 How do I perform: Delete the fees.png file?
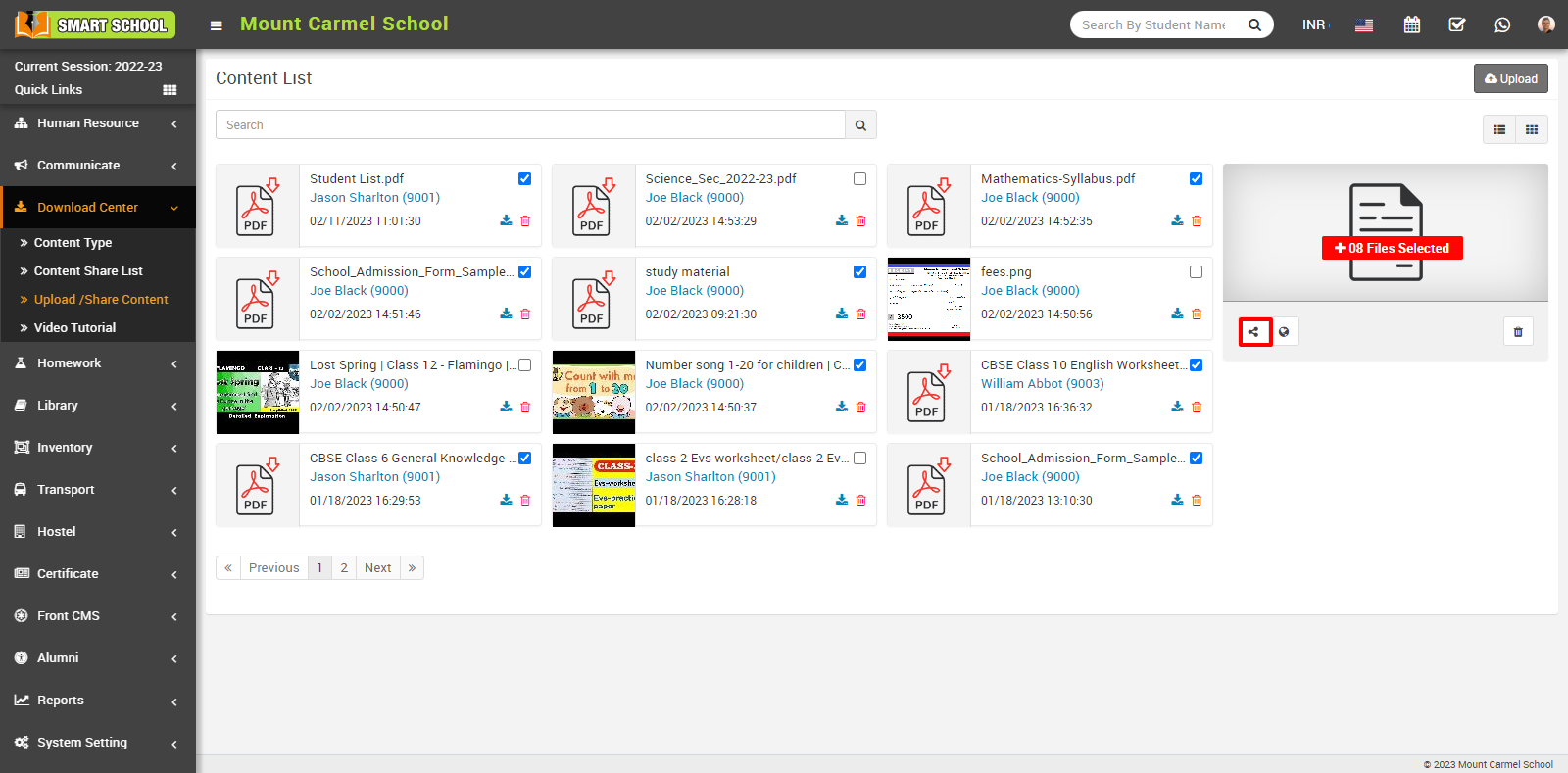(x=1197, y=314)
